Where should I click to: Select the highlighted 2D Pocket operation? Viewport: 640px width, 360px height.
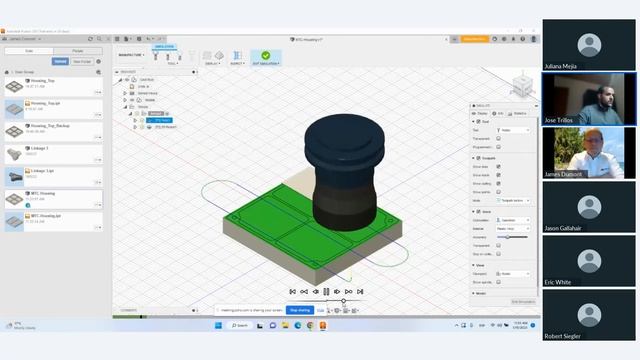pos(160,120)
